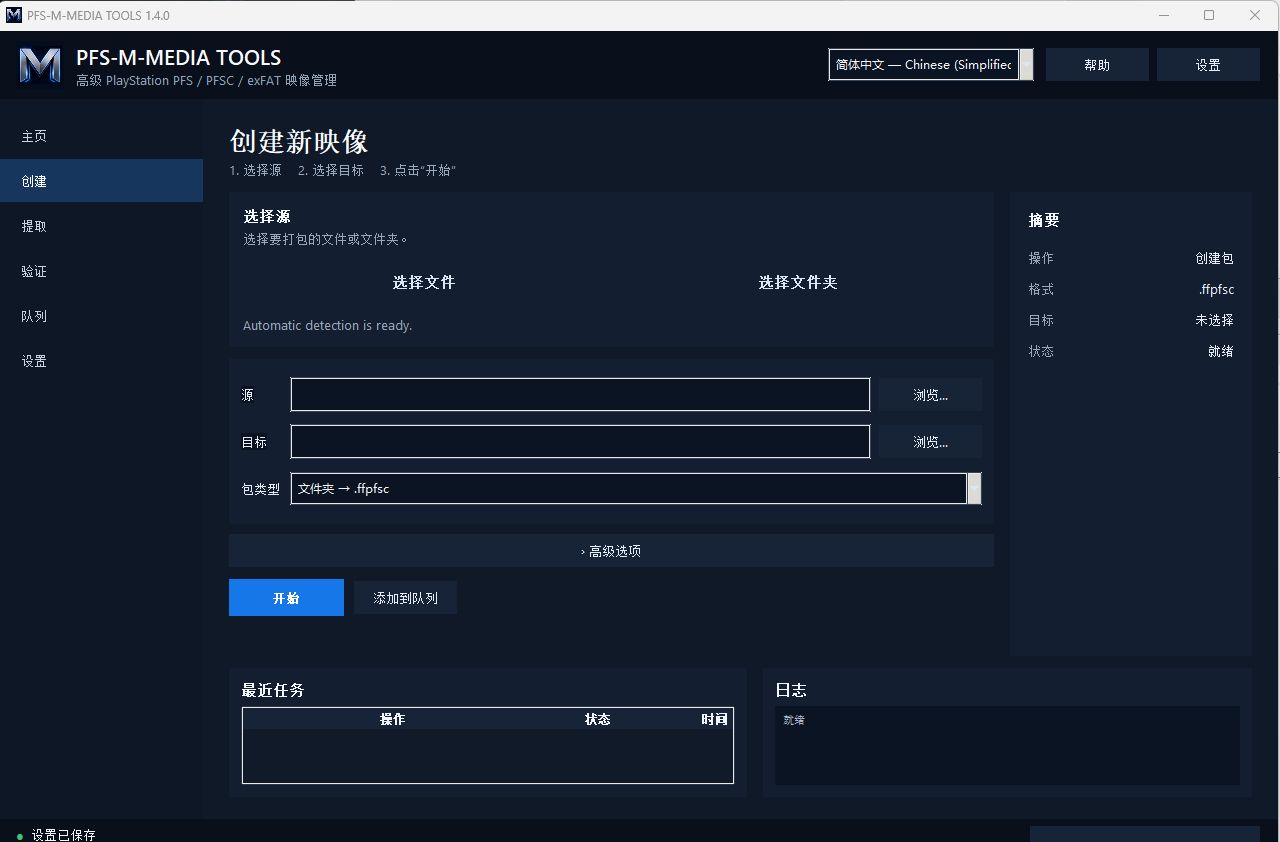Choose 选择文件夹 to pick a source folder
The image size is (1280, 842).
pos(798,283)
